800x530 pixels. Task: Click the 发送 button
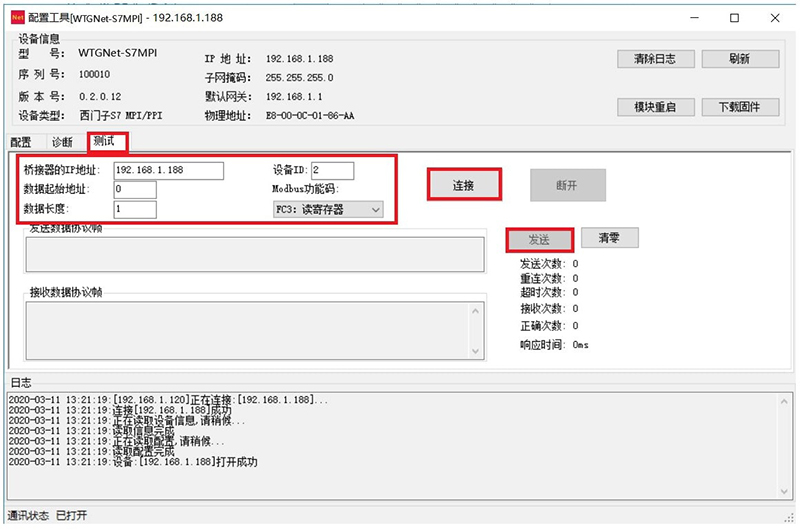pyautogui.click(x=539, y=240)
